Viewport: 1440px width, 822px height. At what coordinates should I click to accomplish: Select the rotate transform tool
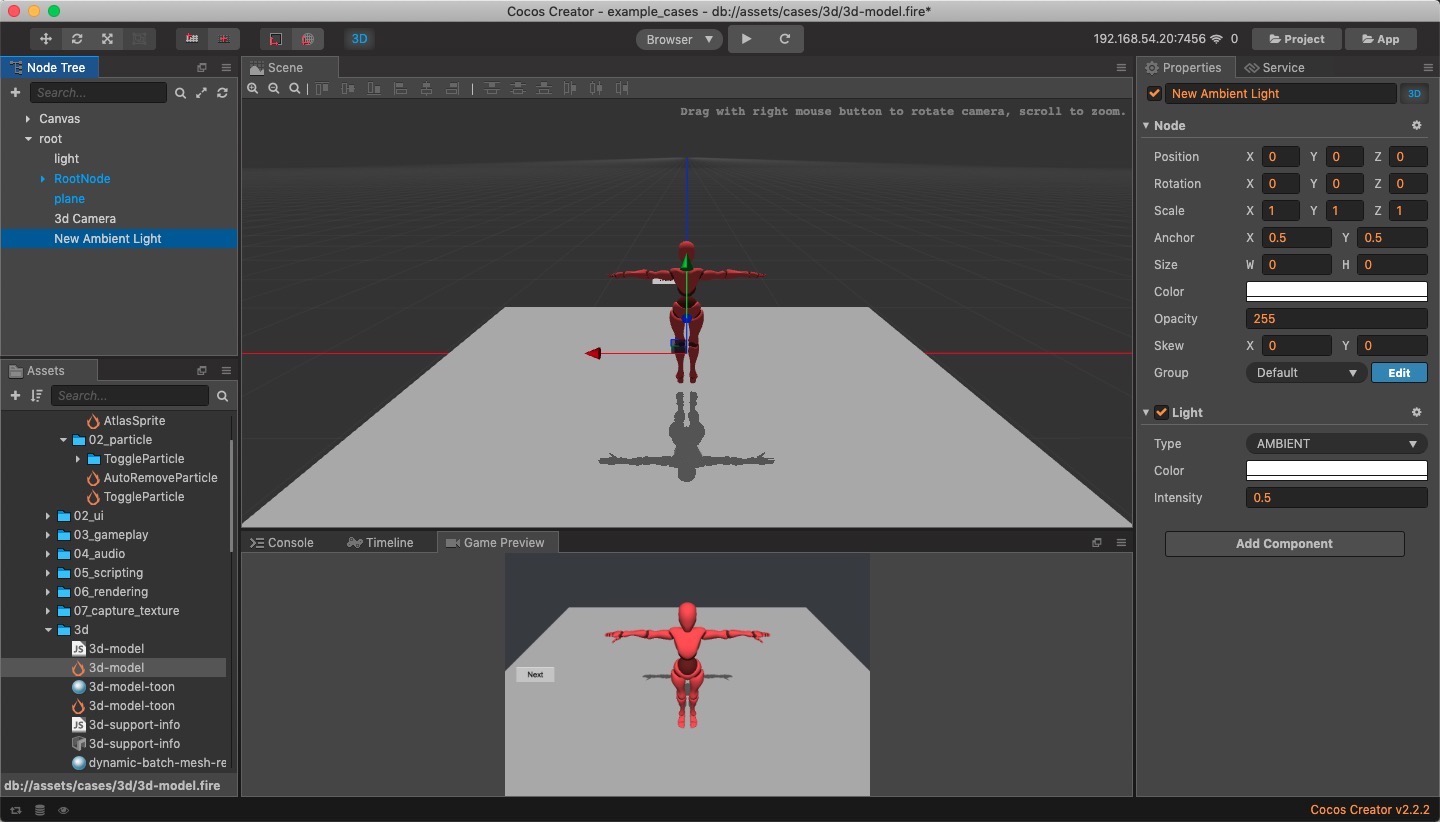tap(77, 39)
